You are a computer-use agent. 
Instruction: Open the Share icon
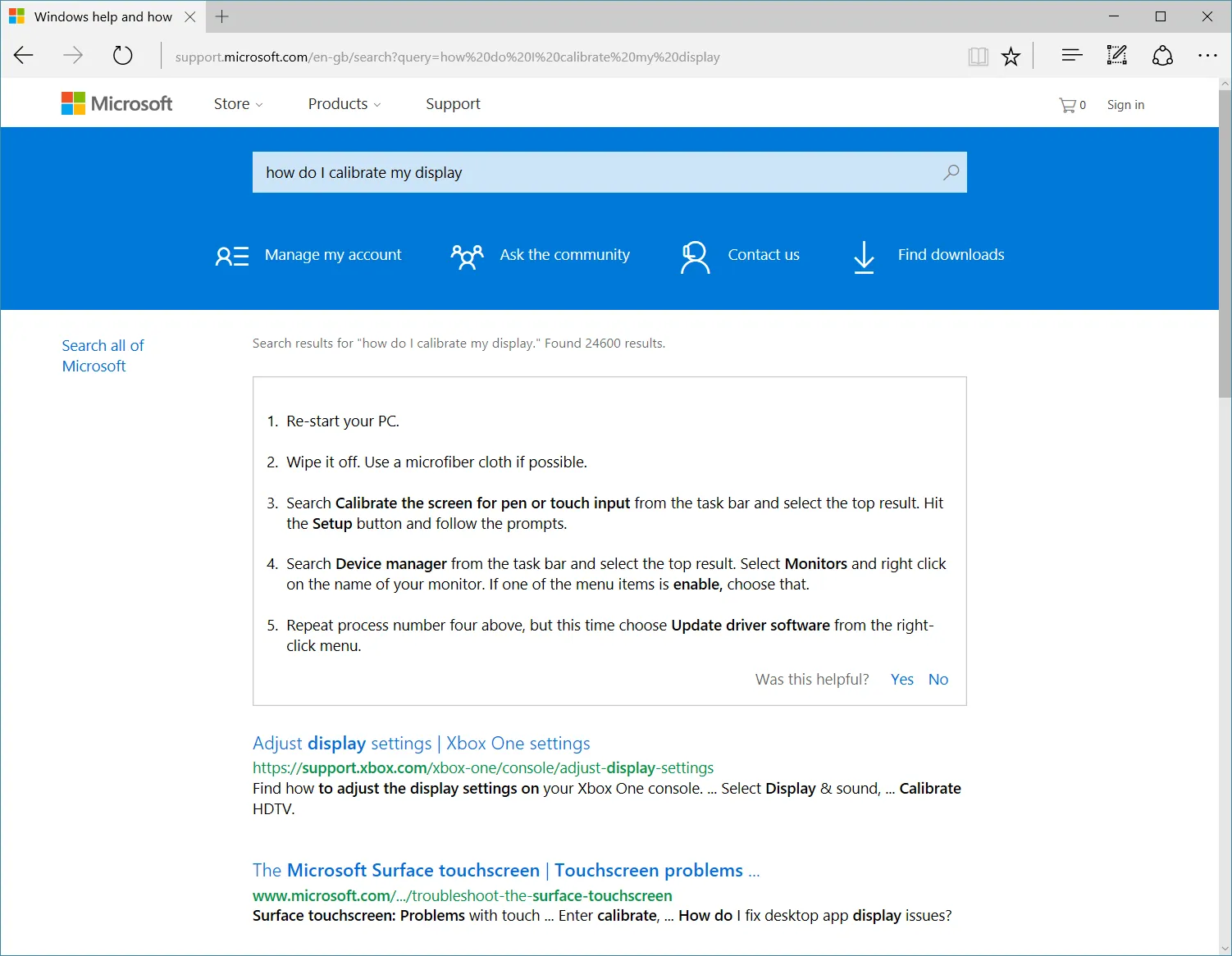[1162, 55]
